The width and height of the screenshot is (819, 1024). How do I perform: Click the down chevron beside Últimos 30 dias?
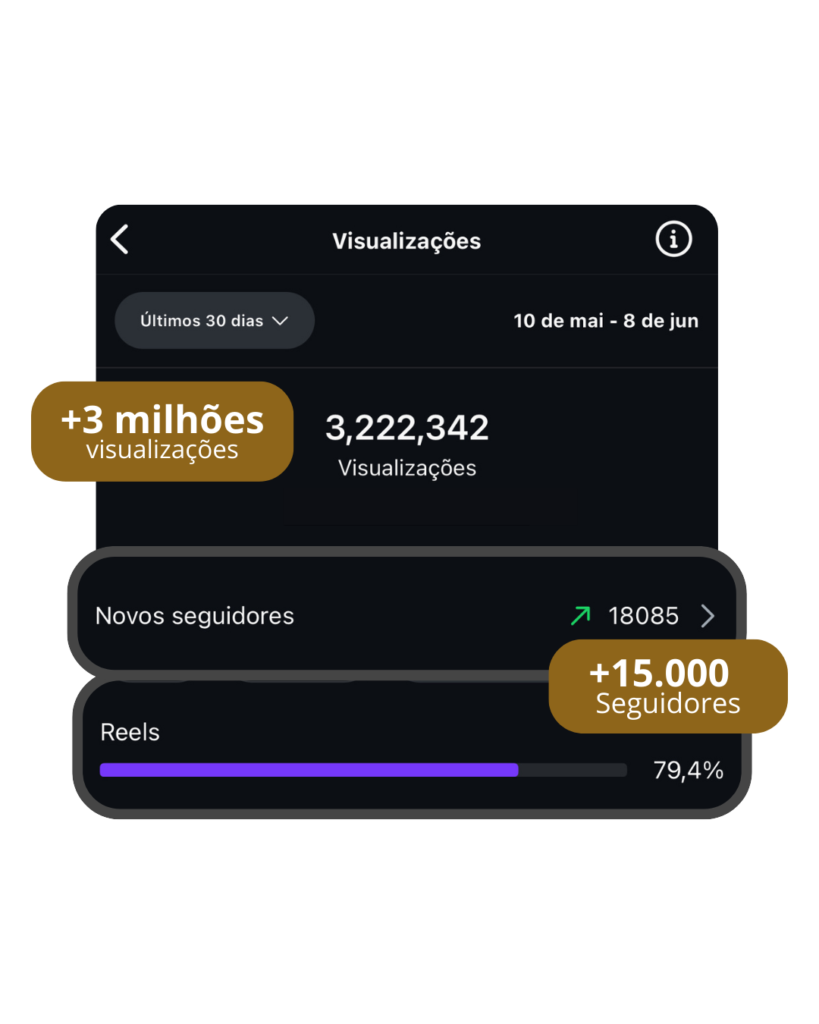(280, 321)
